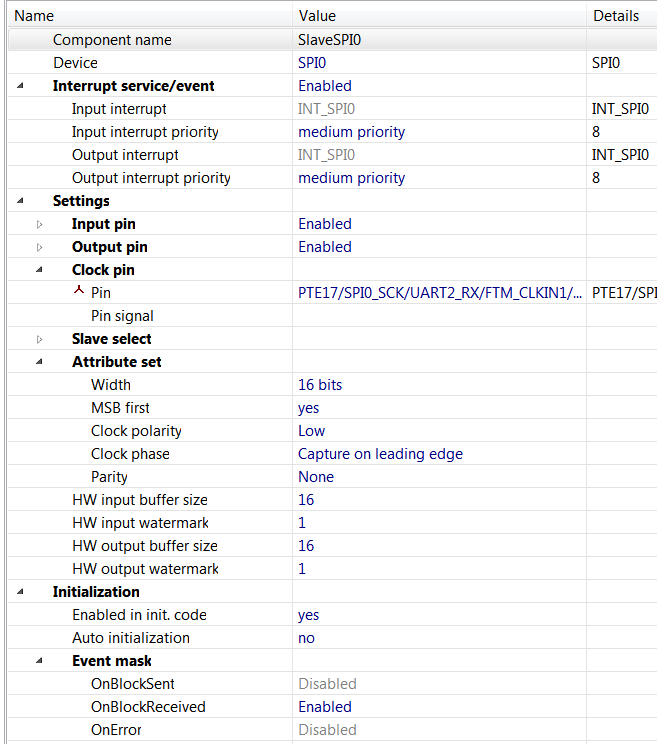
Task: Expand the Slave select node
Action: (40, 339)
